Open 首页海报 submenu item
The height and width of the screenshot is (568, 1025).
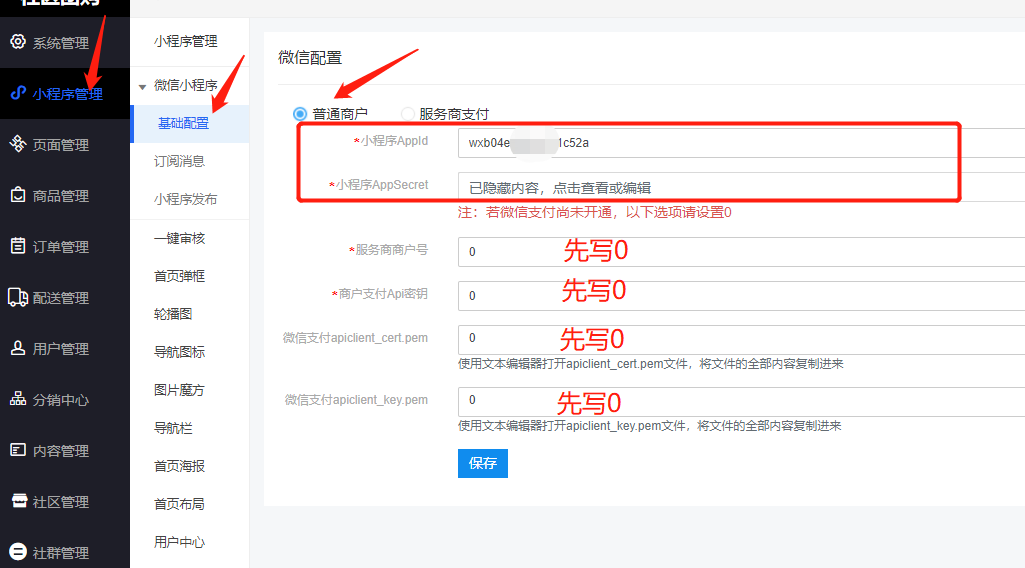point(179,465)
